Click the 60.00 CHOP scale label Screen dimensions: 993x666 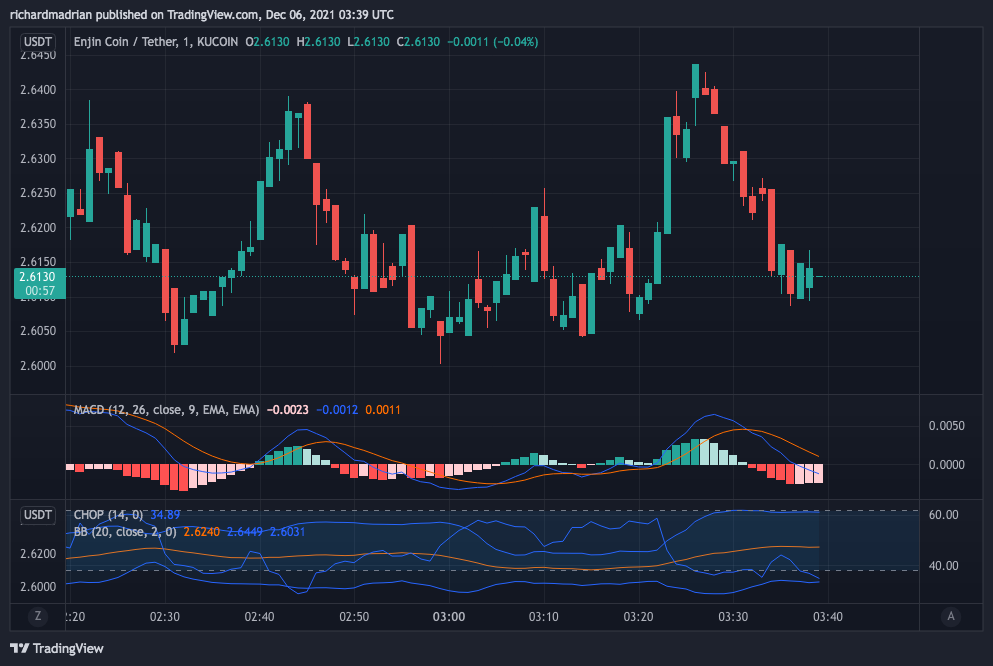pos(944,515)
